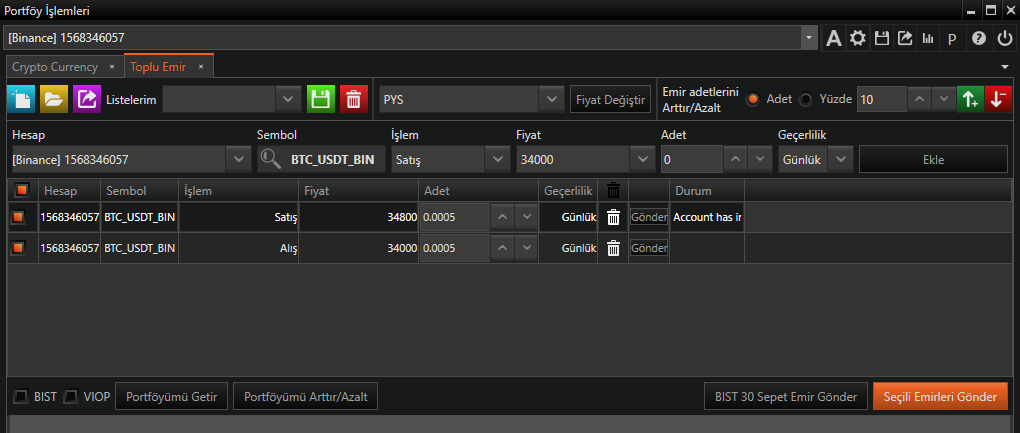Click the purple export list icon

[87, 99]
